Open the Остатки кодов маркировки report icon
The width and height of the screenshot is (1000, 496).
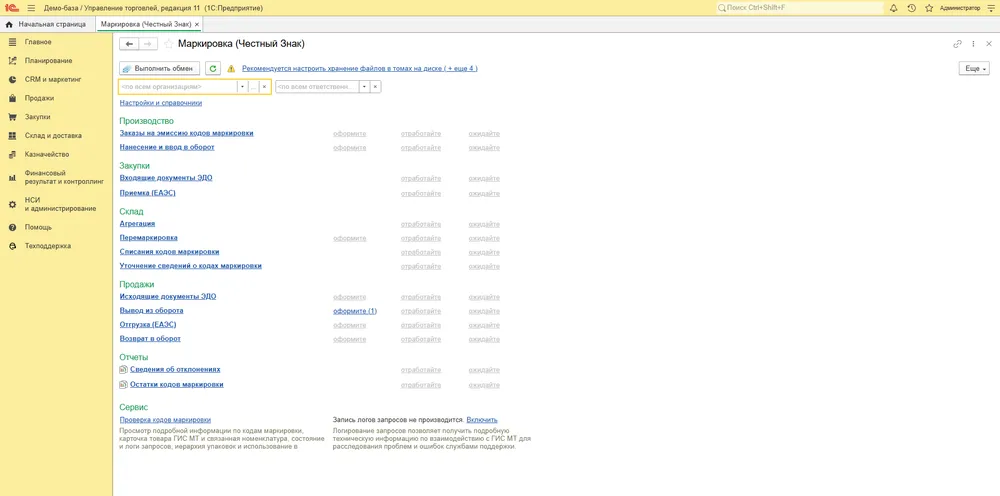click(124, 385)
